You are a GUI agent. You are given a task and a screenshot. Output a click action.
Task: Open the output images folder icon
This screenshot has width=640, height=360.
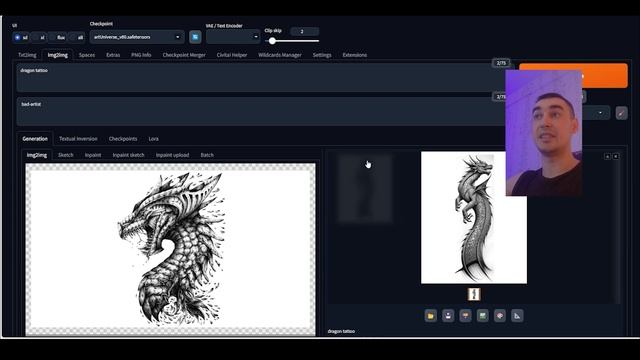coord(431,316)
